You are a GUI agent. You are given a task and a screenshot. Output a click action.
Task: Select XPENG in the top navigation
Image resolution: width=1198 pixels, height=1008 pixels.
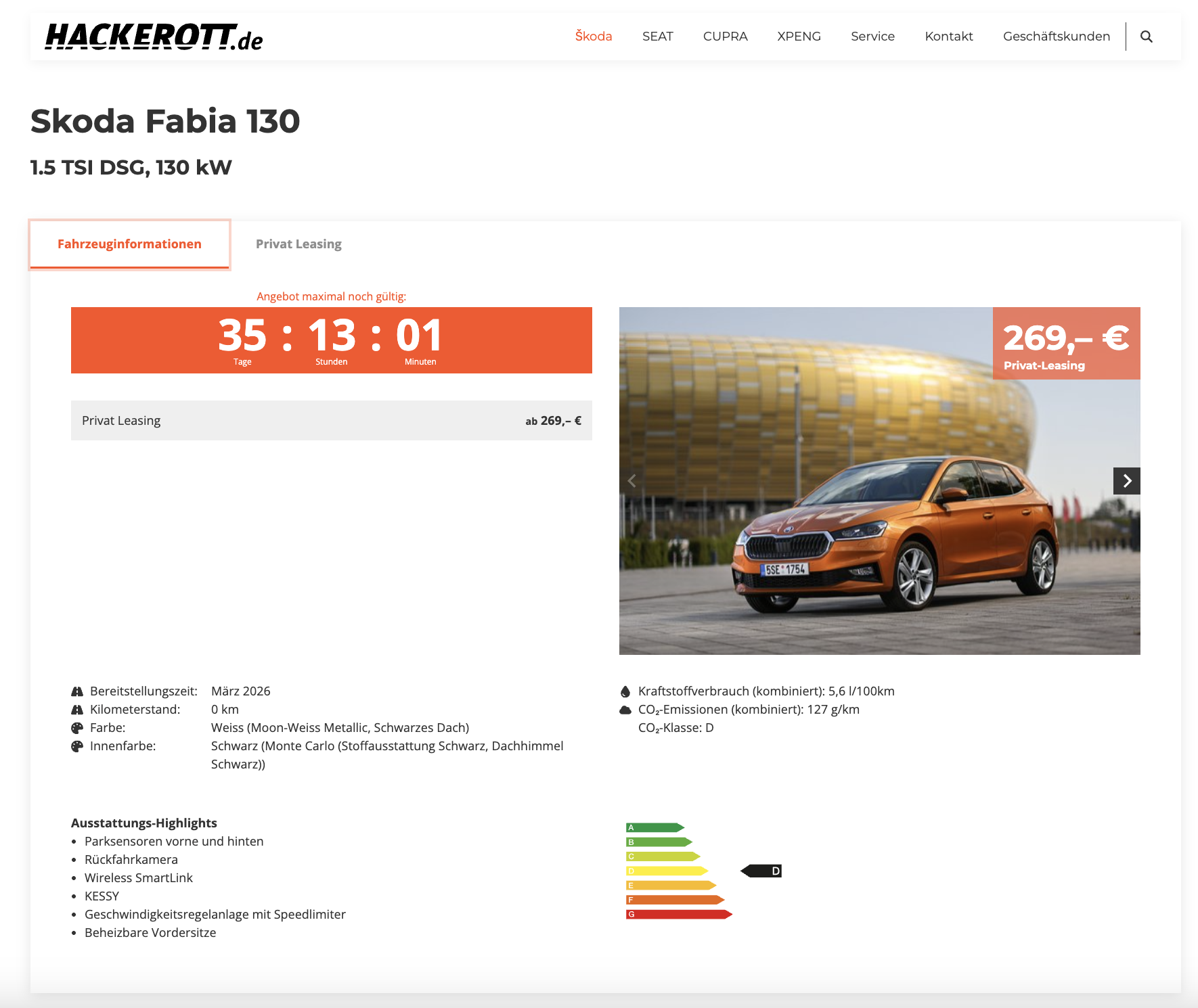click(799, 37)
